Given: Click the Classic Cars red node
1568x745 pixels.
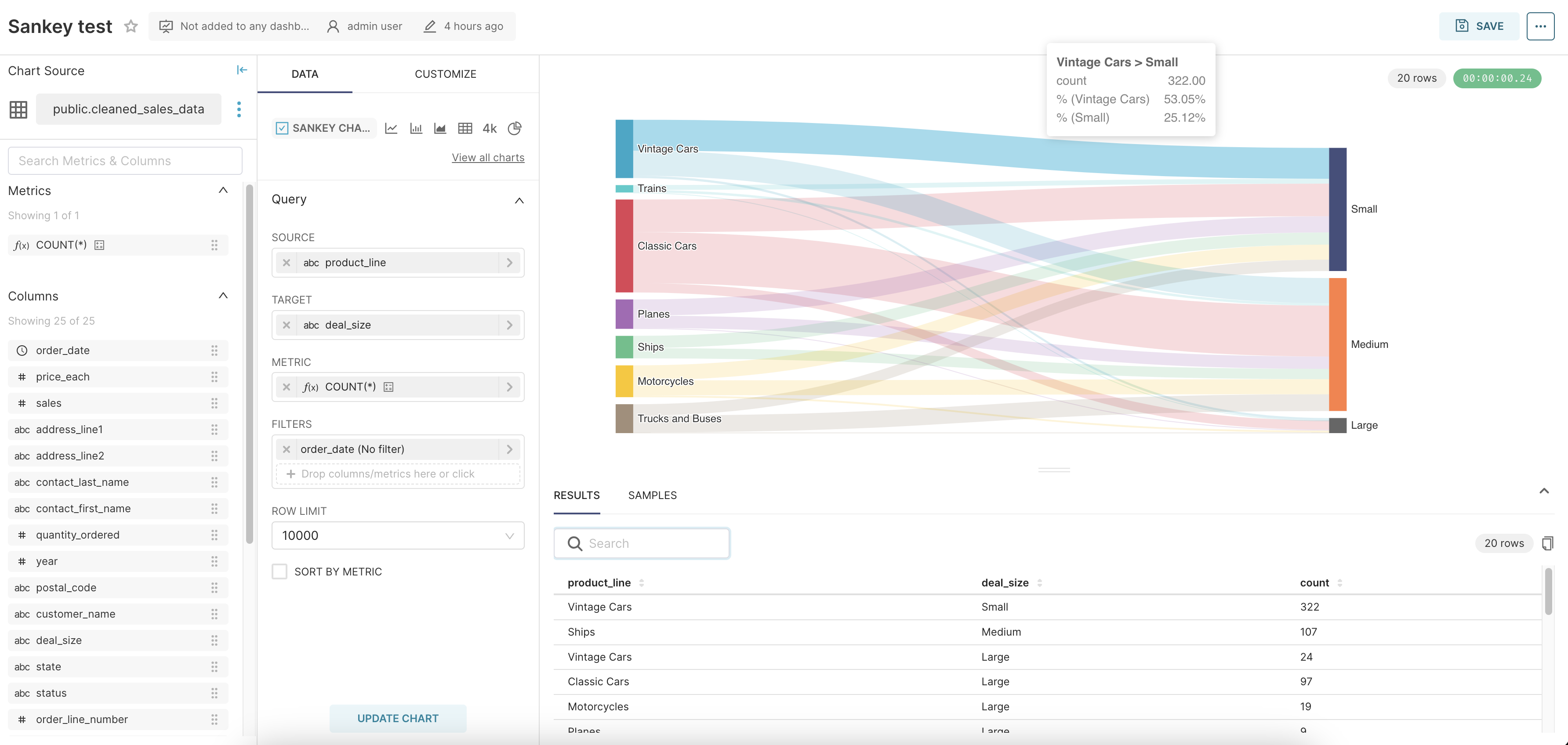Looking at the screenshot, I should (x=624, y=246).
